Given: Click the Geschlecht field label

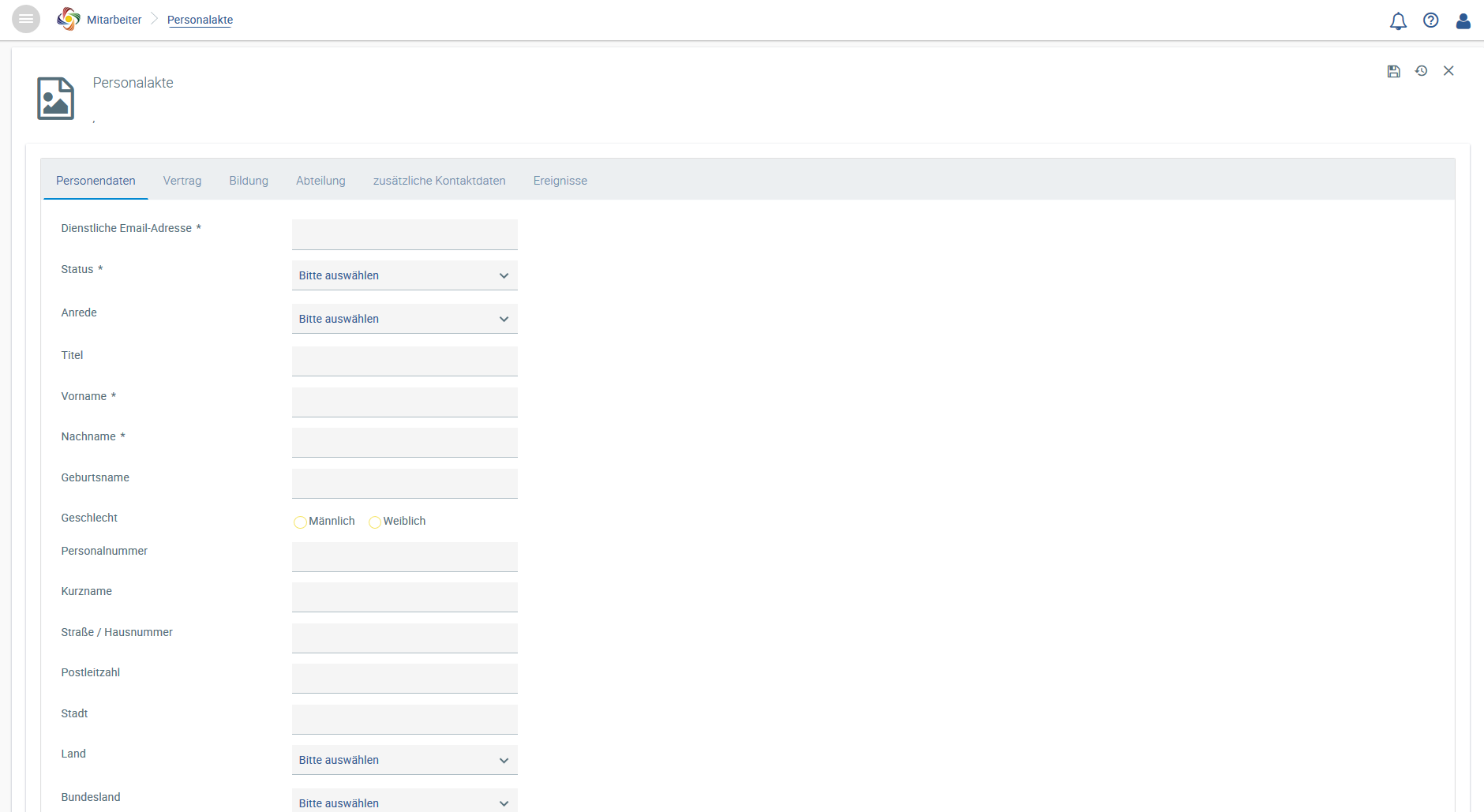Looking at the screenshot, I should (89, 518).
